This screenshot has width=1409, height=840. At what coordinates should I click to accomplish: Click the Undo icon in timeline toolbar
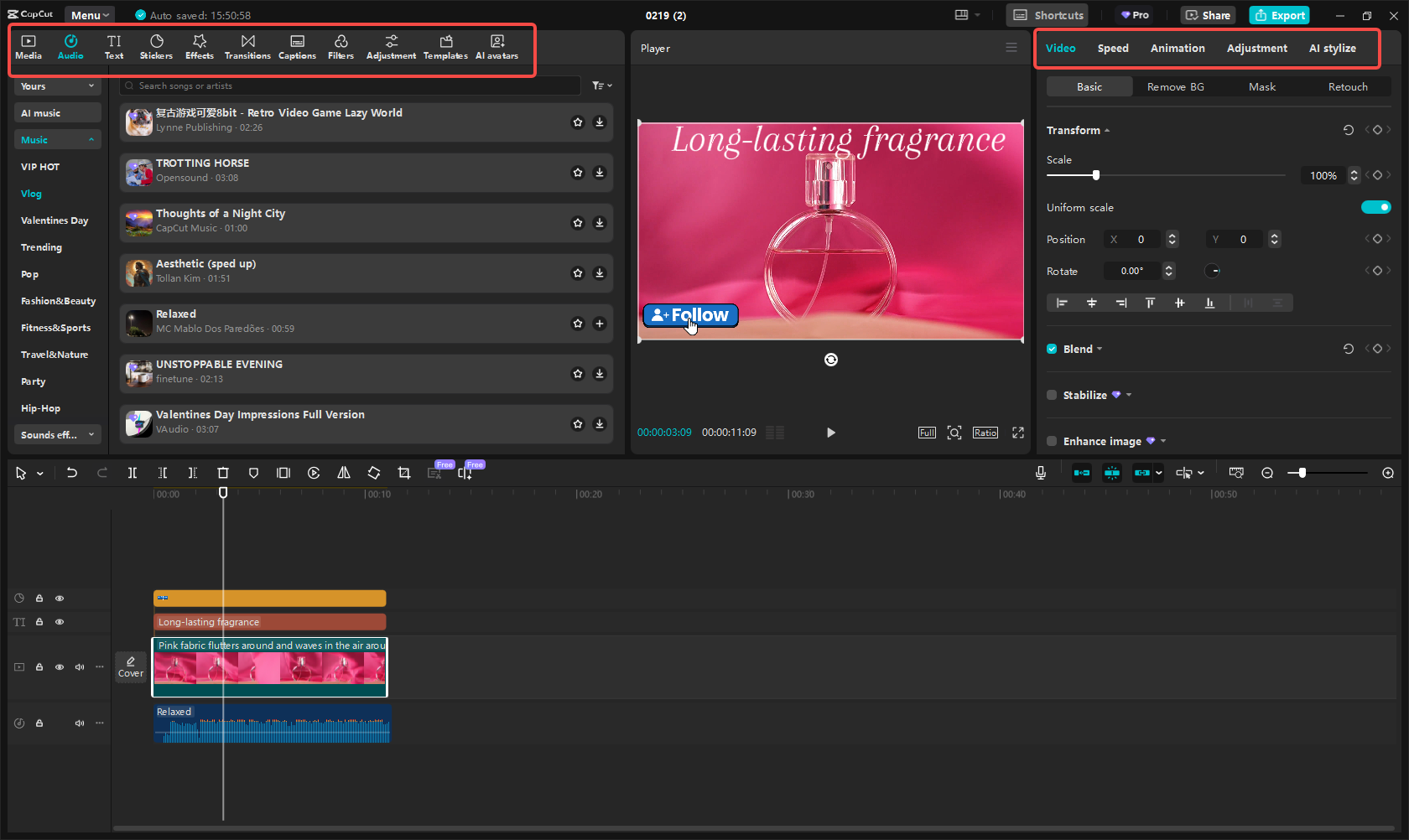pyautogui.click(x=72, y=473)
